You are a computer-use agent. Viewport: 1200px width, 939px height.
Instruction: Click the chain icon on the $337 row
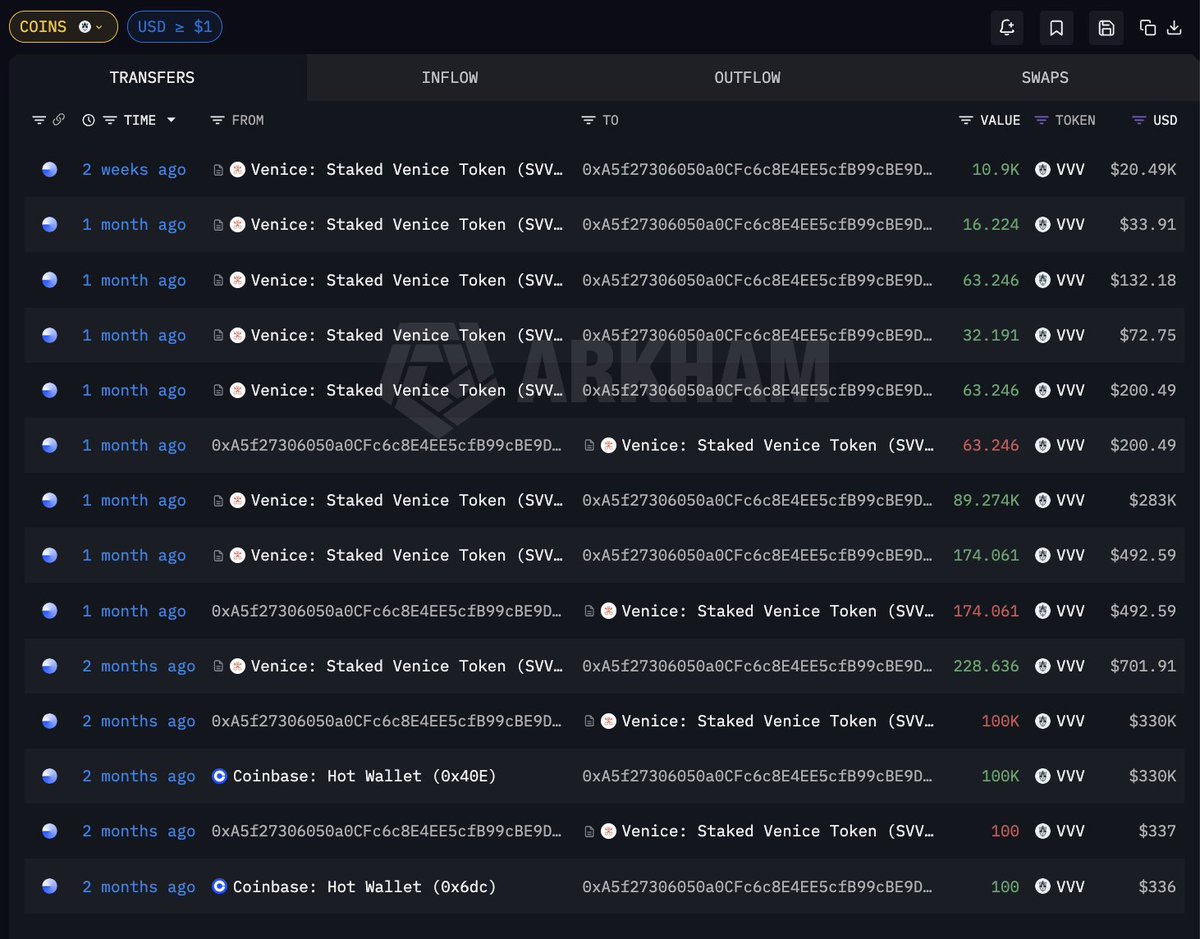[x=49, y=831]
